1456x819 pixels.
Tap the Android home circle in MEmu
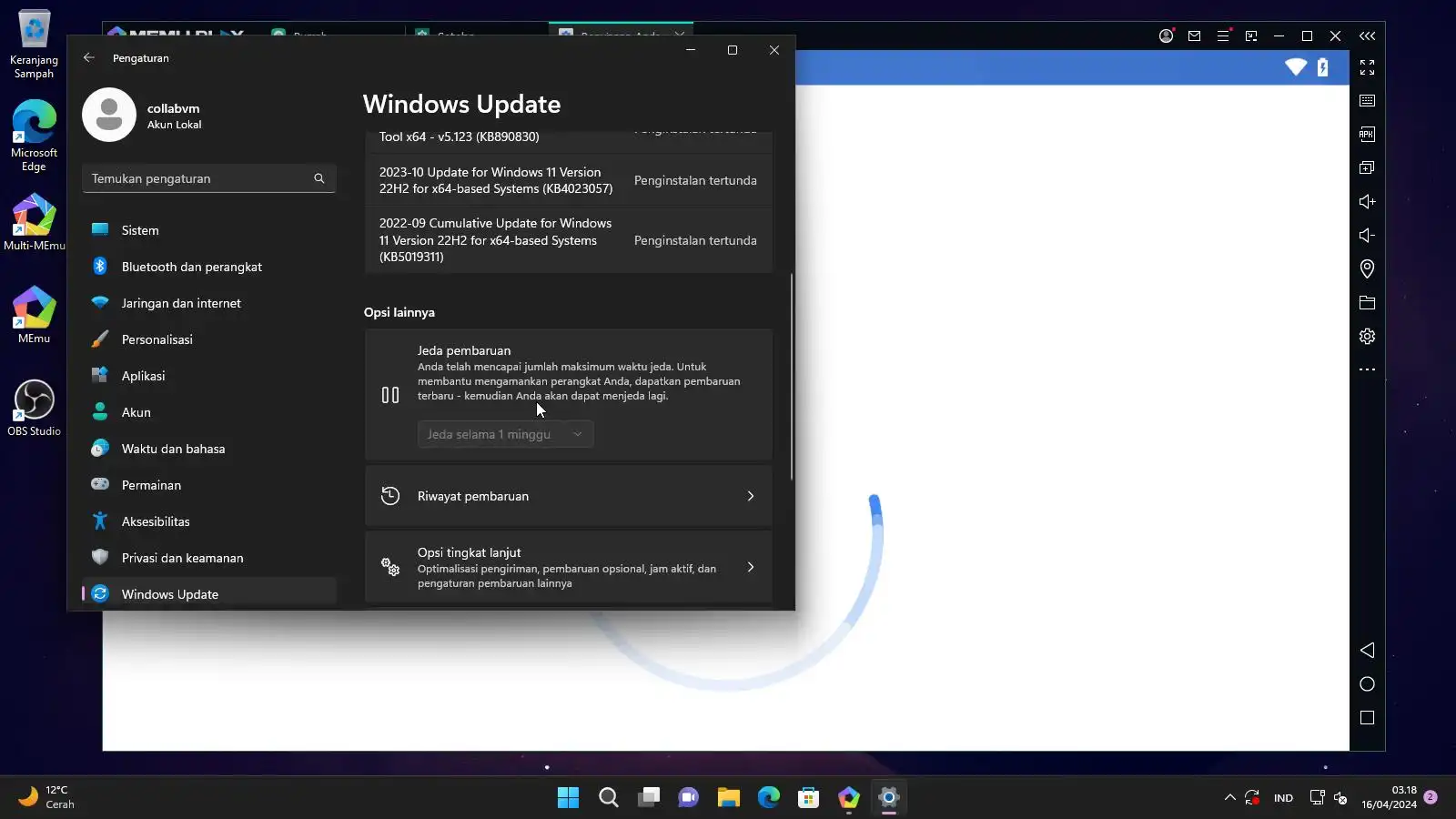coord(1367,684)
